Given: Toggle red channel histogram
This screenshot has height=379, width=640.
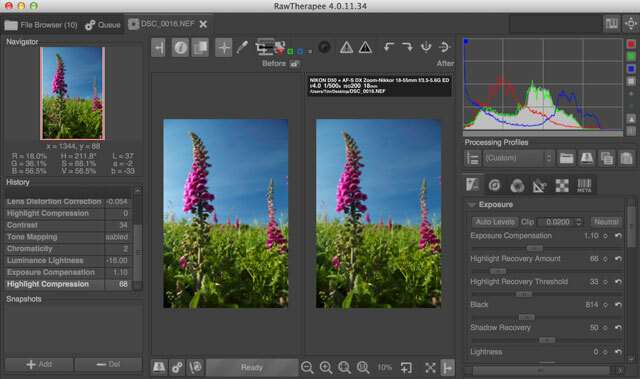Looking at the screenshot, I should click(631, 44).
